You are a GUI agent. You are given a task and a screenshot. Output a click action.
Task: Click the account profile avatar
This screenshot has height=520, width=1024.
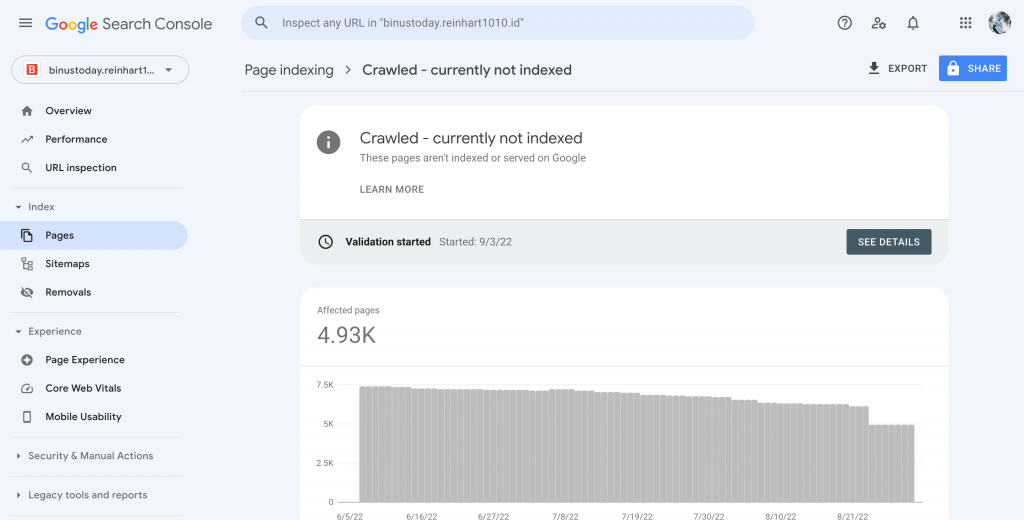[x=999, y=23]
